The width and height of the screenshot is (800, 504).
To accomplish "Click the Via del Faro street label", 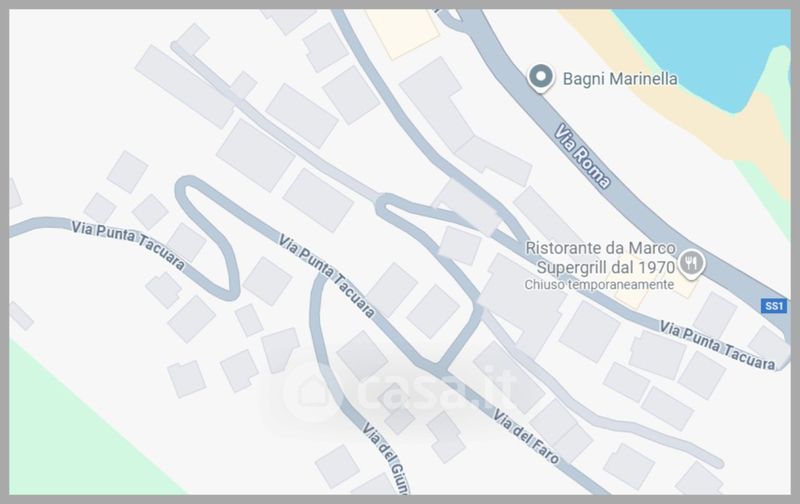I will tap(526, 437).
